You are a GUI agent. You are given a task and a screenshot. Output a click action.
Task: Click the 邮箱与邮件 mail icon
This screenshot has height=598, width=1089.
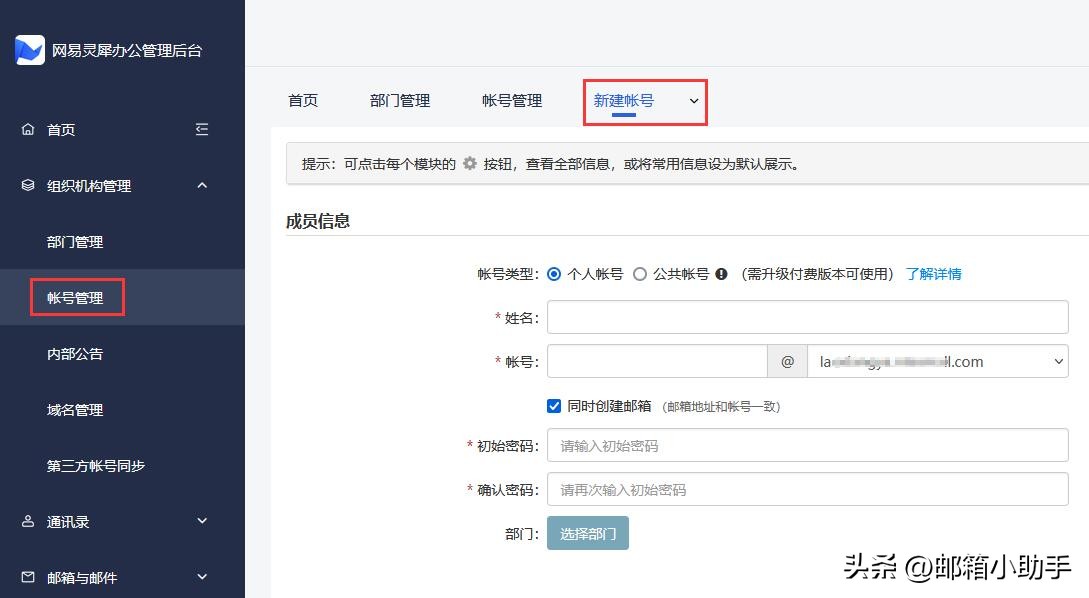click(x=28, y=577)
